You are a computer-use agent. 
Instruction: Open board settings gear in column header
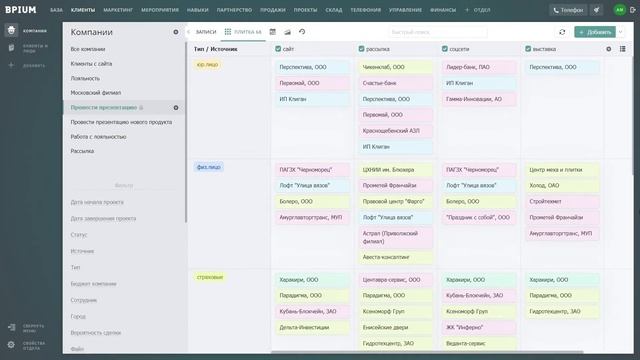[609, 49]
